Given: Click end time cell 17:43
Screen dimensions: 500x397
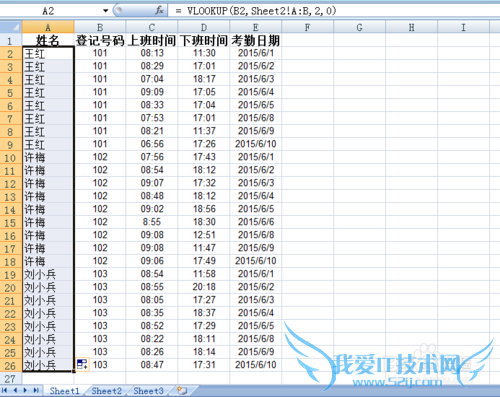Looking at the screenshot, I should (x=204, y=157).
